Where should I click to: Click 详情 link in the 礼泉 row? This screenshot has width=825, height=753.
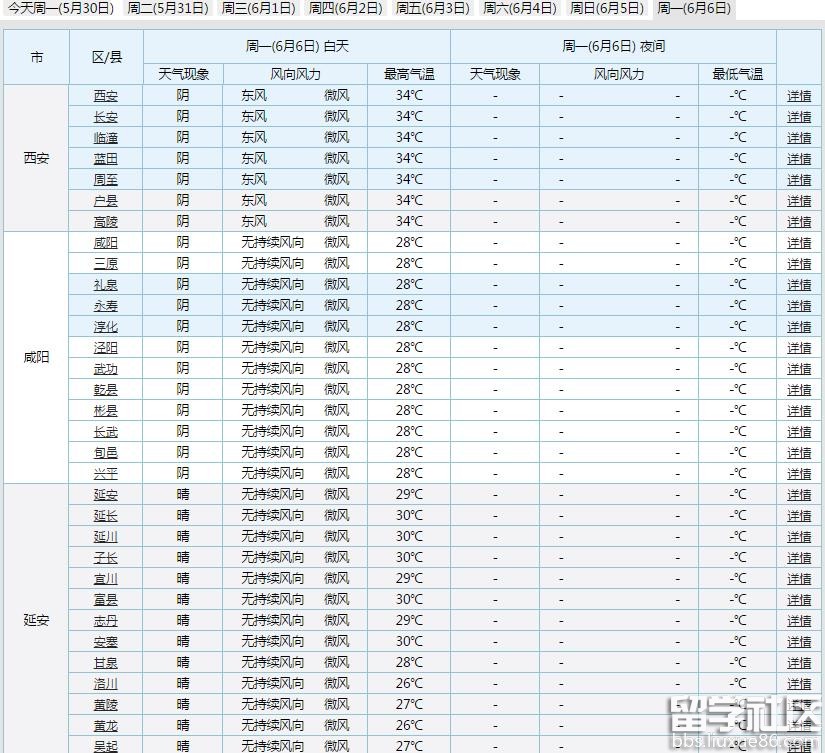click(x=799, y=285)
